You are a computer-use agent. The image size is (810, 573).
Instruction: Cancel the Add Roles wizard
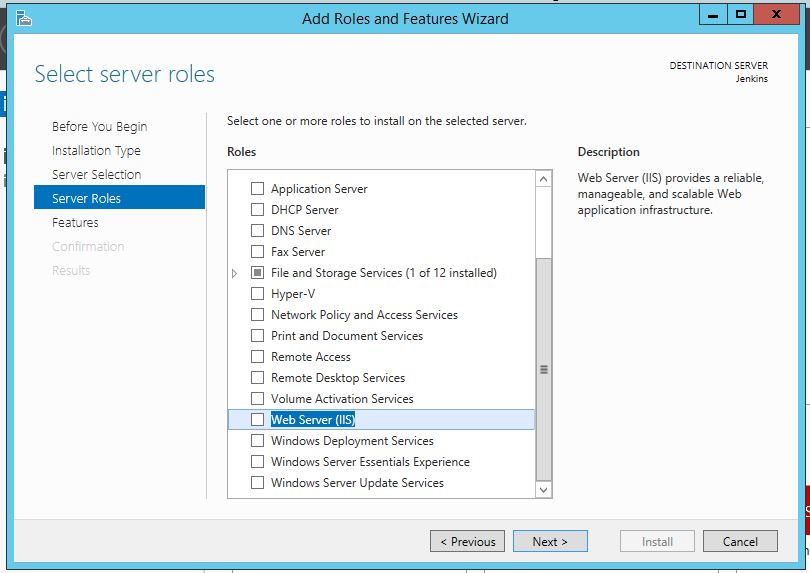click(740, 542)
